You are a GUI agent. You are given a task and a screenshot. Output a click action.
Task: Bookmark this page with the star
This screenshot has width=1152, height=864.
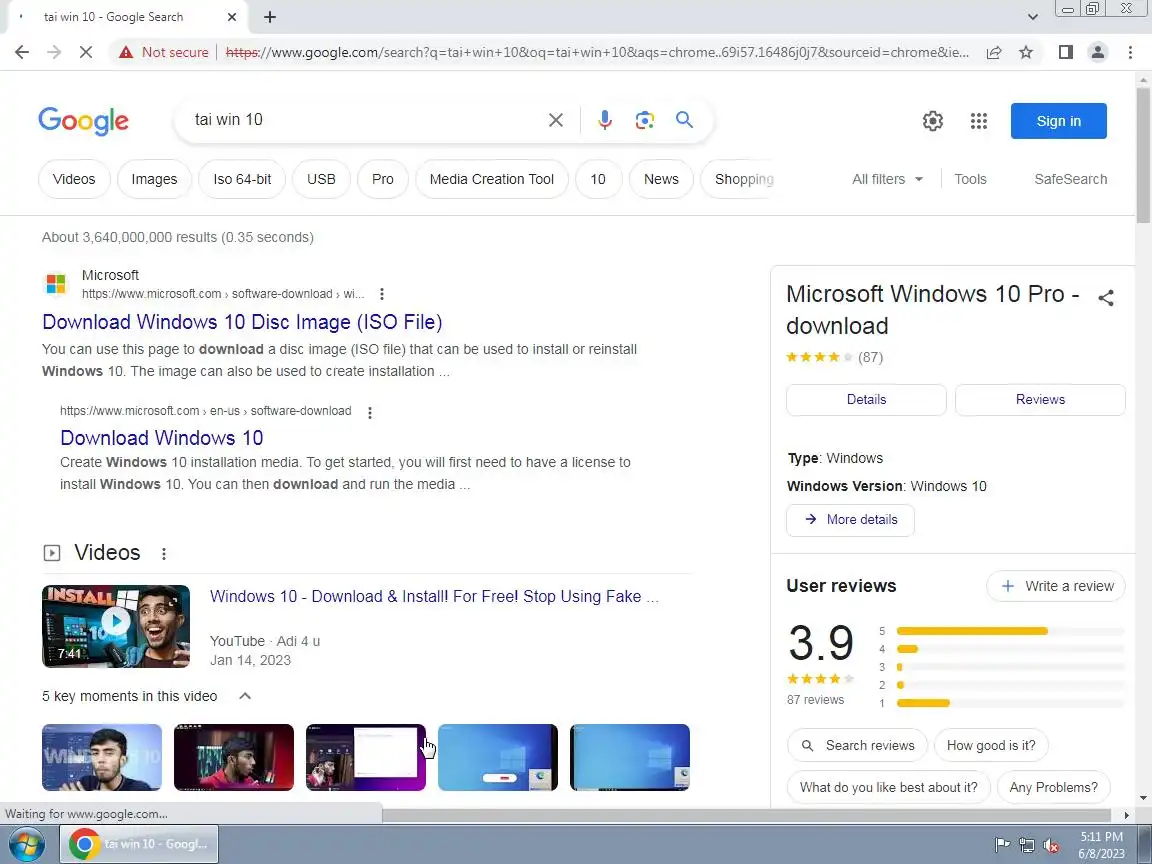(1026, 52)
